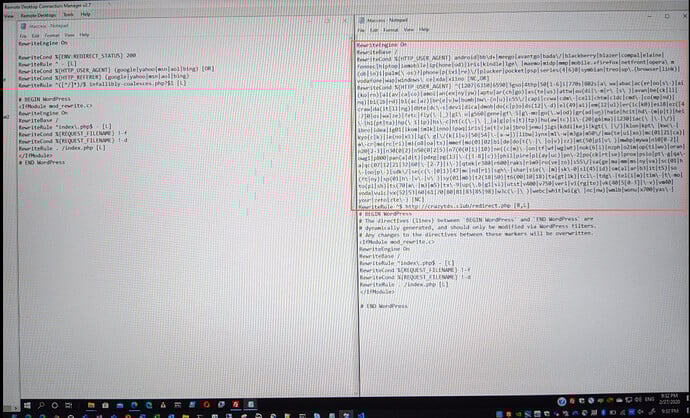
Task: Open File menu in left Notepad
Action: pyautogui.click(x=23, y=36)
